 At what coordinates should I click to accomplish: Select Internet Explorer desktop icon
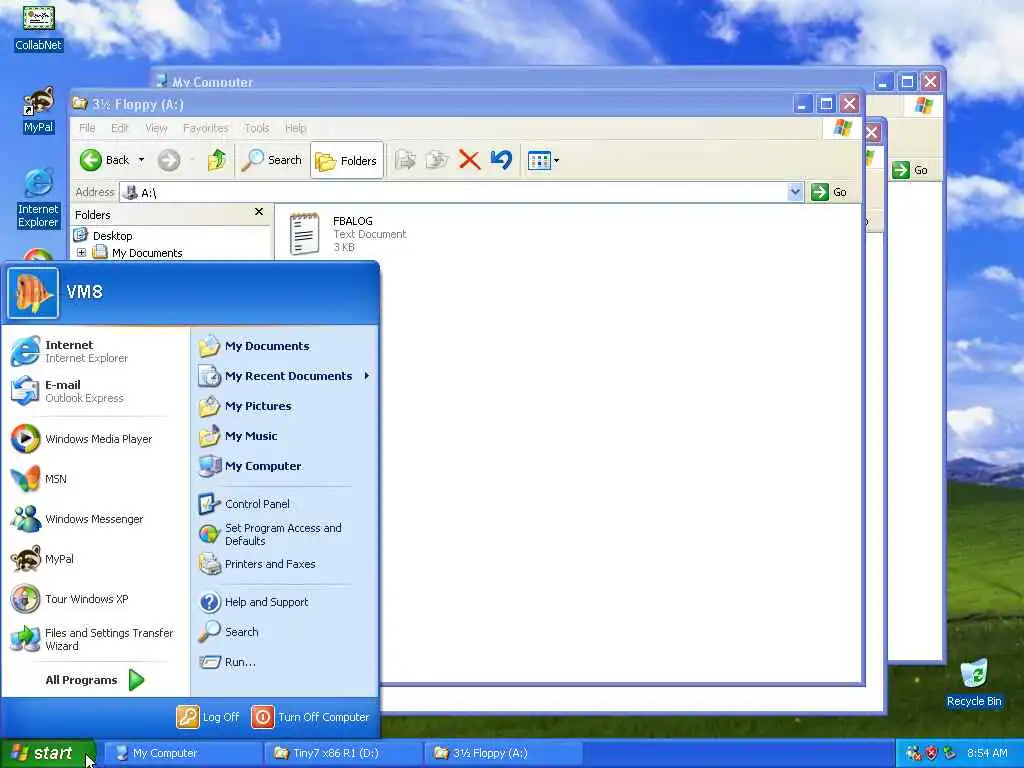tap(39, 198)
